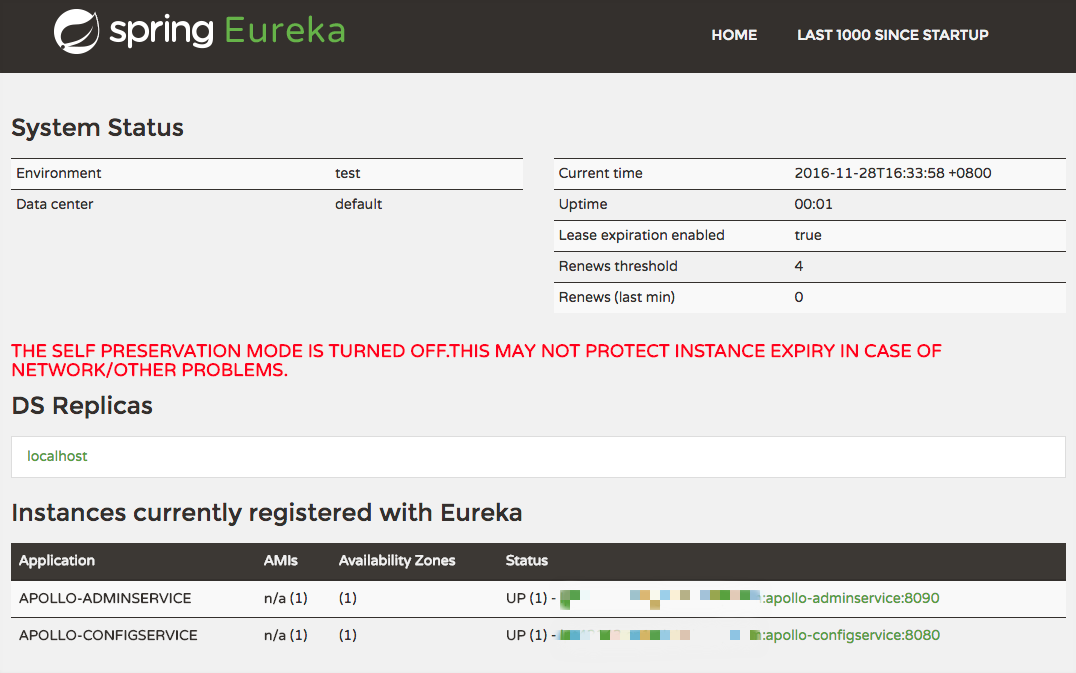The height and width of the screenshot is (673, 1076).
Task: Open LAST 1000 SINCE STARTUP page
Action: coord(892,35)
